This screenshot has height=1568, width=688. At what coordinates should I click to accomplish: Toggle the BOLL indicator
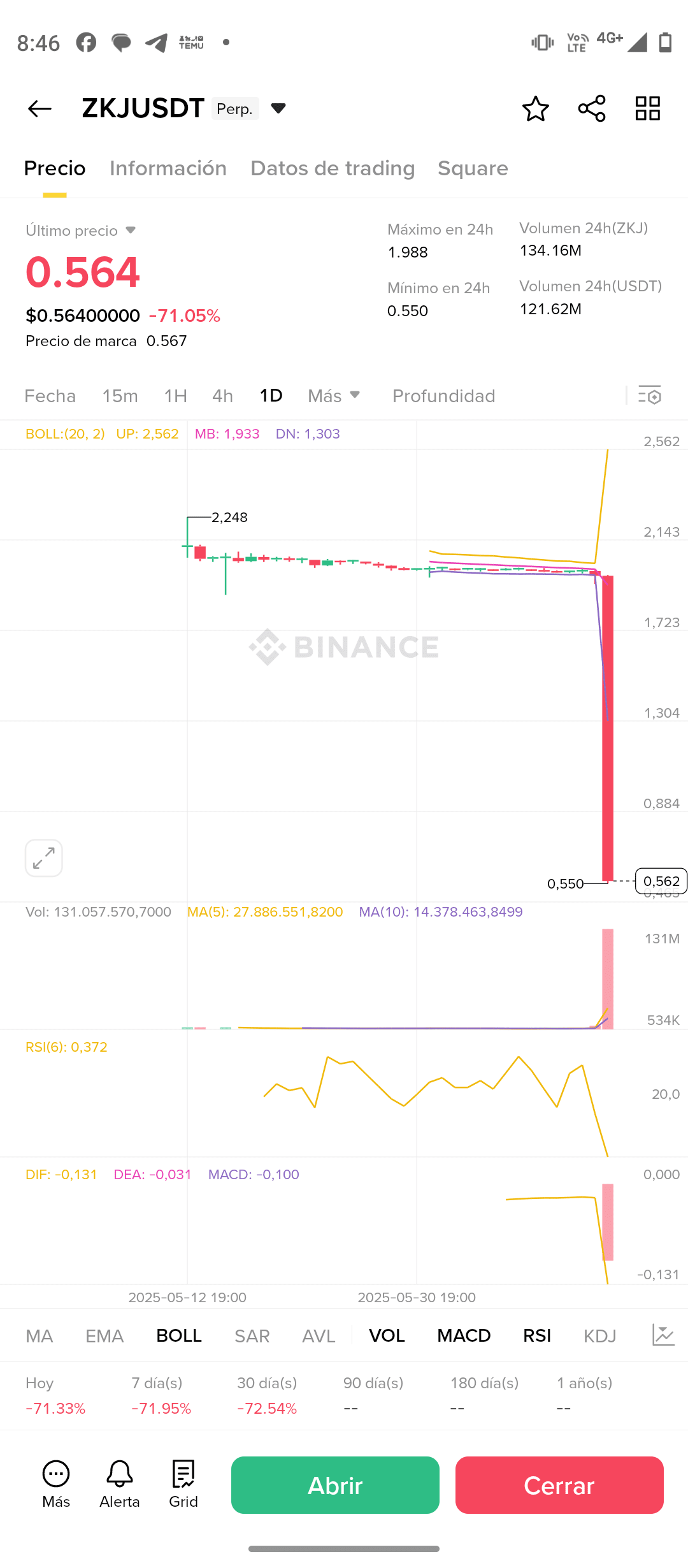(x=179, y=1335)
